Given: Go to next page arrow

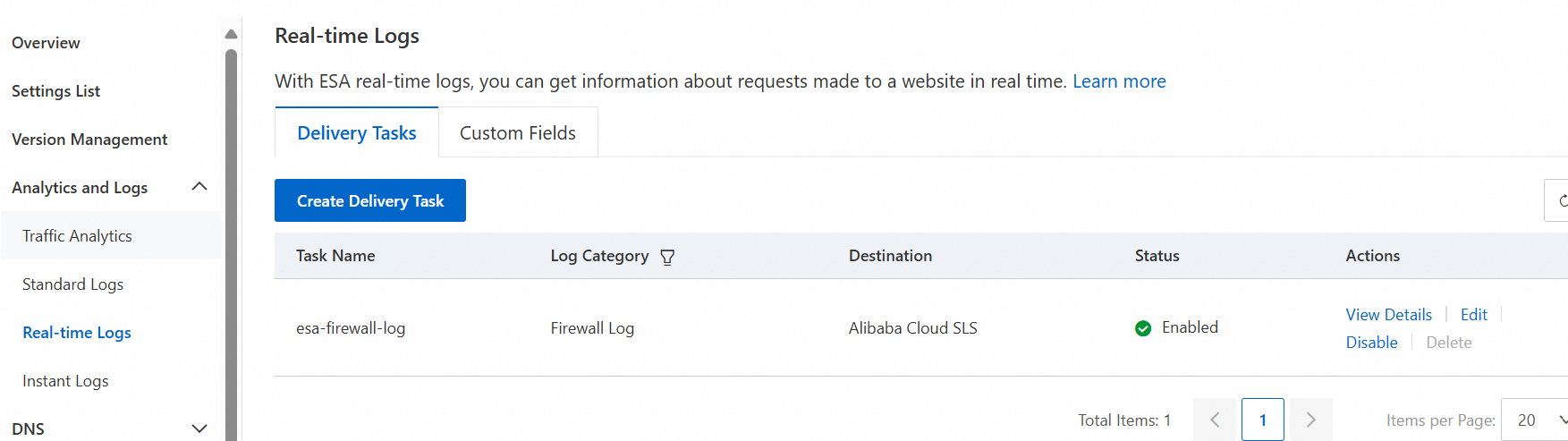Looking at the screenshot, I should 1311,420.
